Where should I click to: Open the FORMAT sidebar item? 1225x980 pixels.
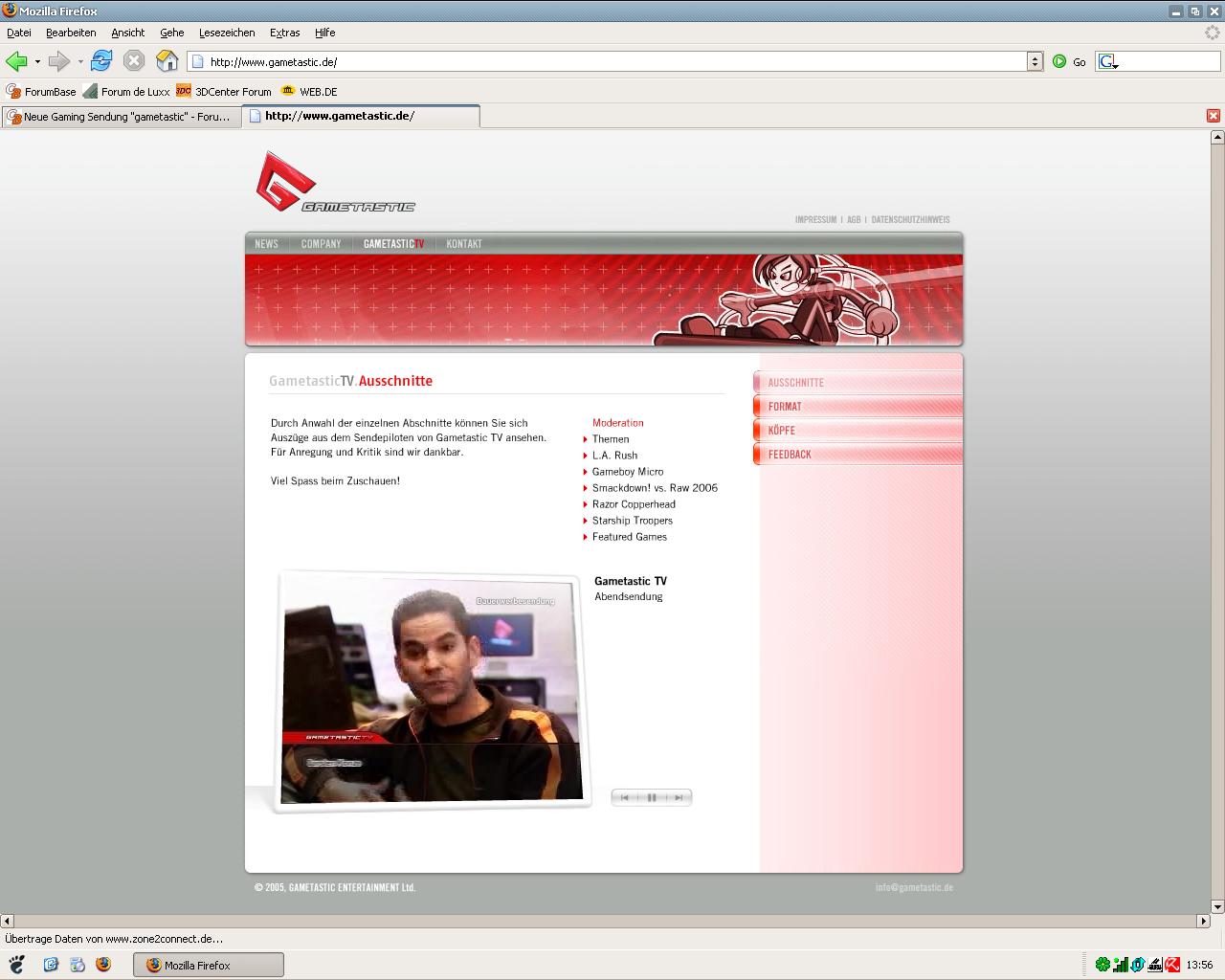(x=857, y=406)
